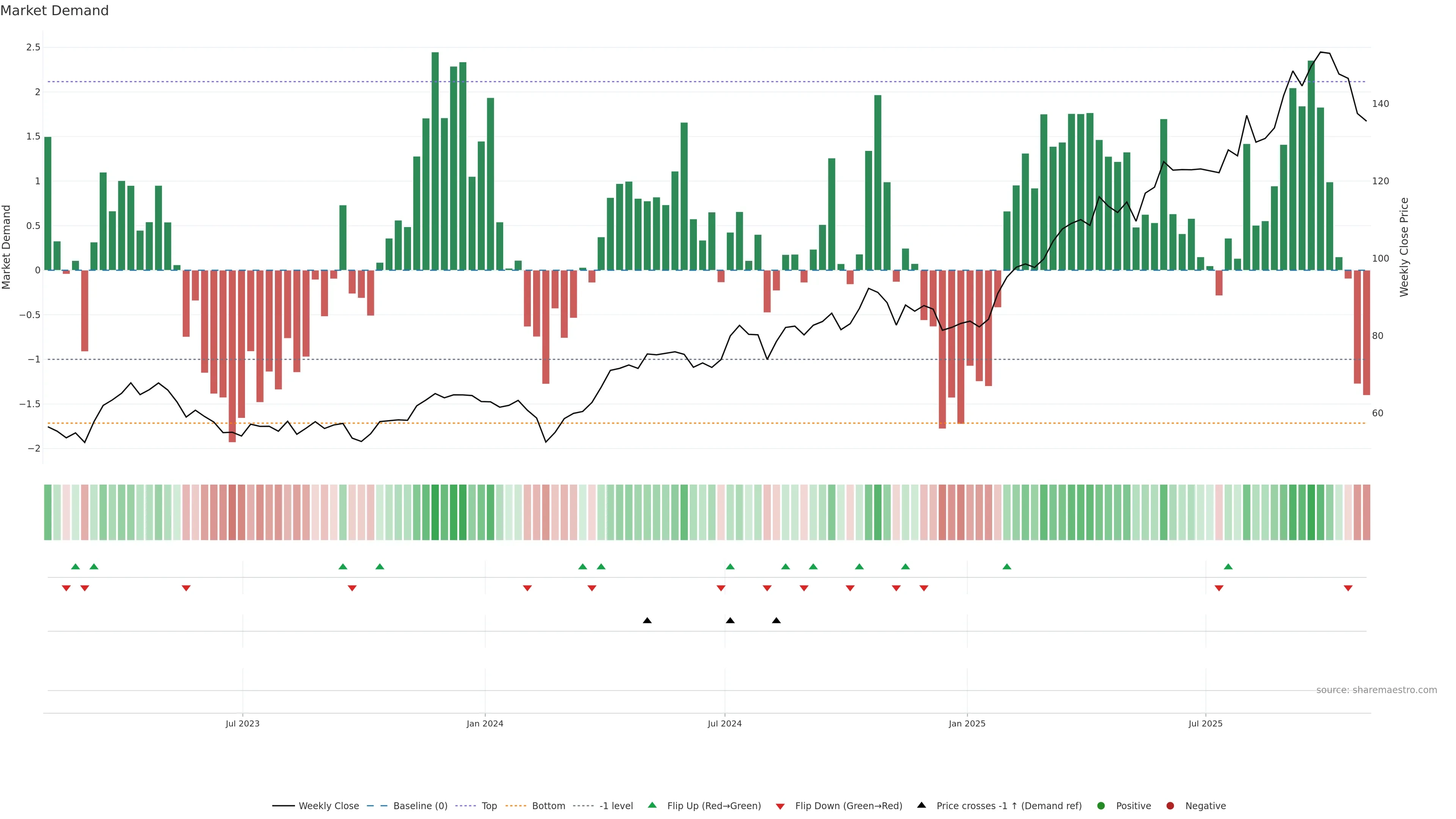The width and height of the screenshot is (1456, 819).
Task: Click the Jul 2025 x-axis label
Action: [x=1205, y=723]
